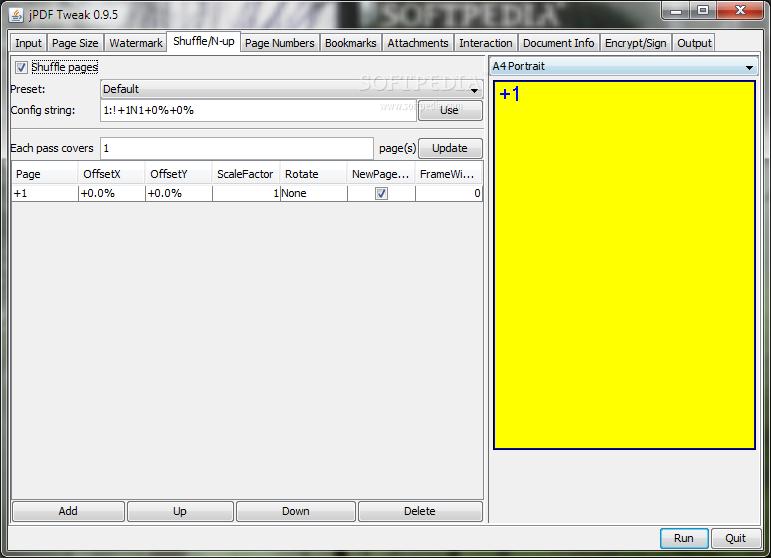This screenshot has width=771, height=558.
Task: Select the OffsetX cell with +0.0%
Action: pos(112,193)
